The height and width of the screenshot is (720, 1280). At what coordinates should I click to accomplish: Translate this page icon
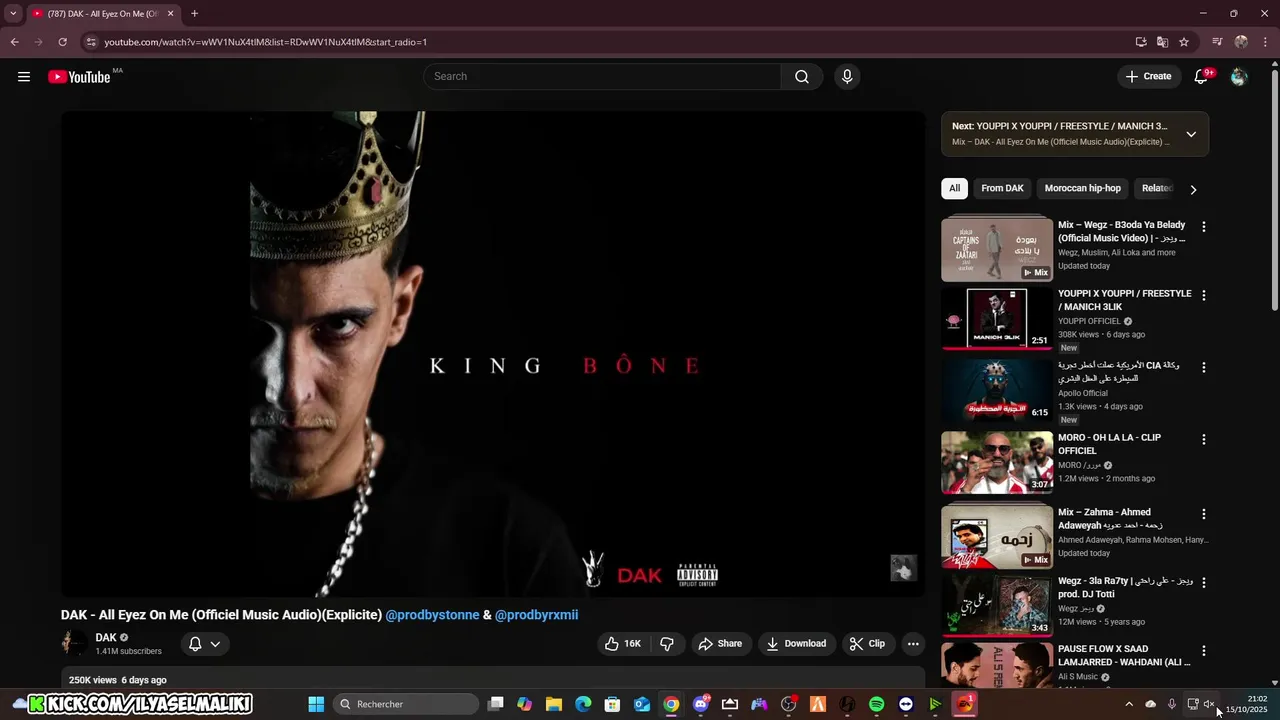pyautogui.click(x=1162, y=42)
